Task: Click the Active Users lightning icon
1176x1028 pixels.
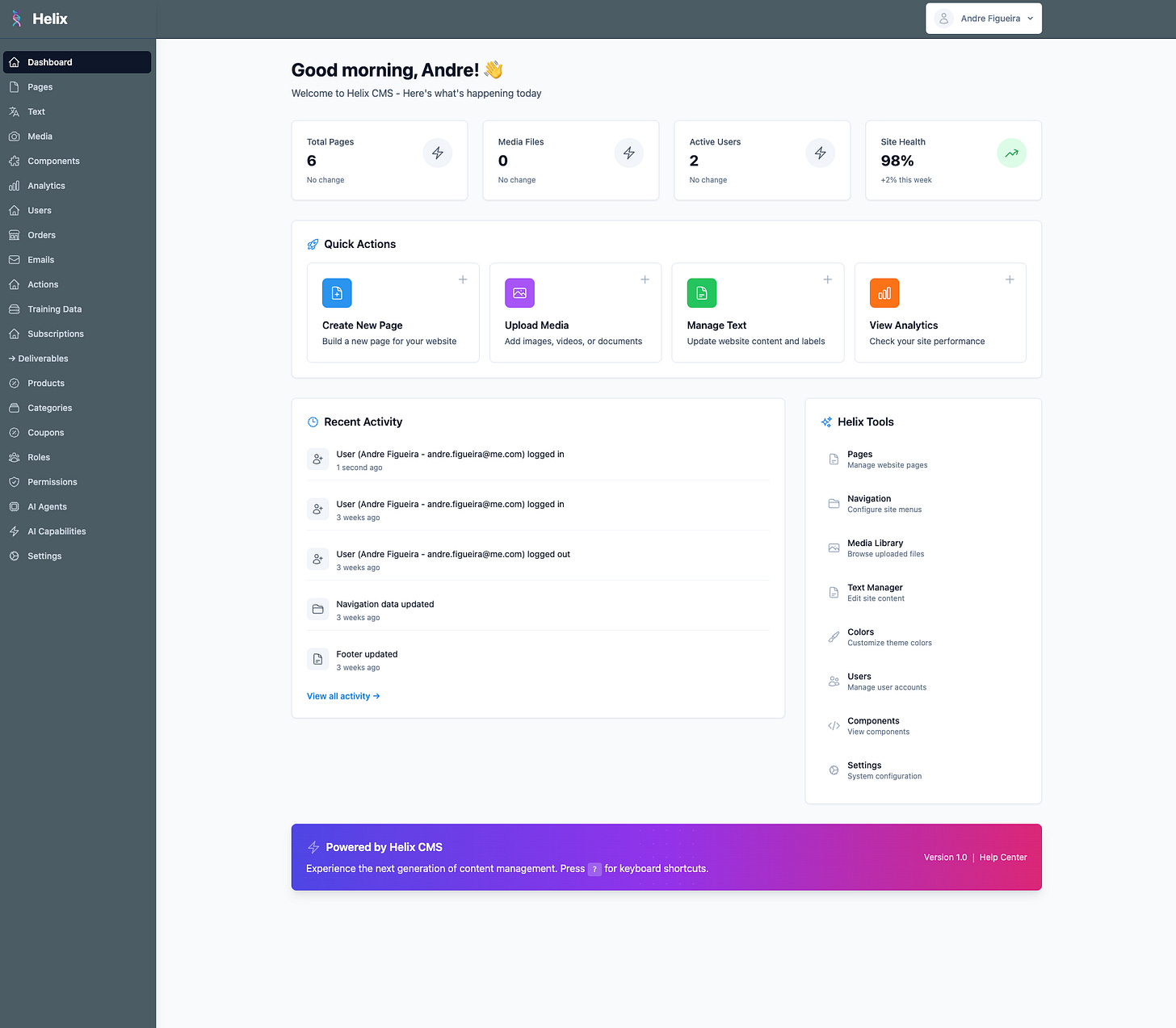Action: 821,153
